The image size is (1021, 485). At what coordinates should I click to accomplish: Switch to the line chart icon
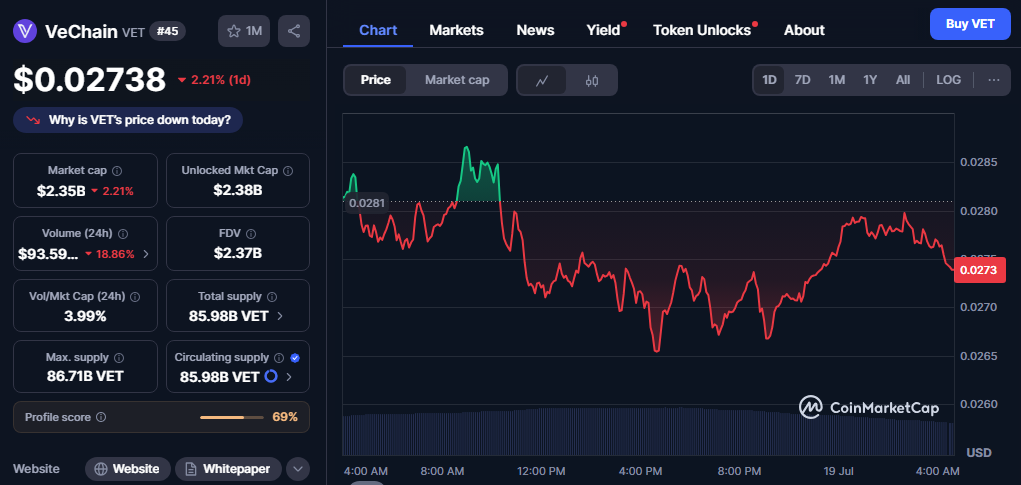(x=542, y=80)
